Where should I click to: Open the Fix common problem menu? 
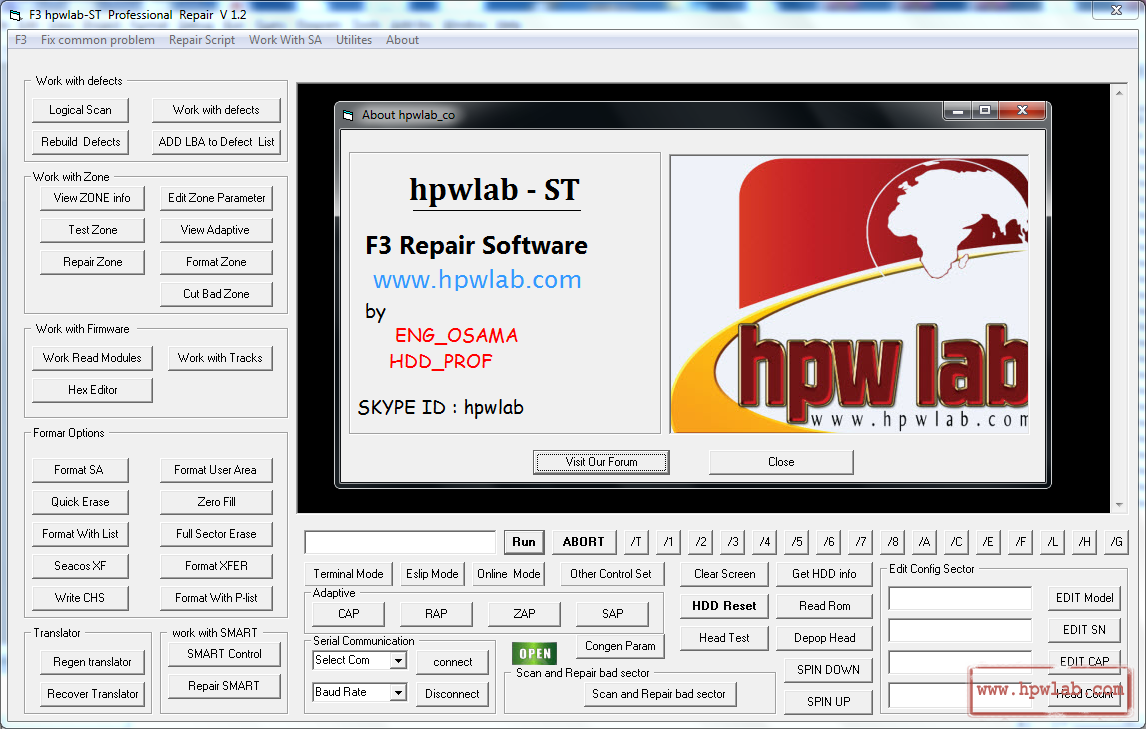[x=98, y=39]
